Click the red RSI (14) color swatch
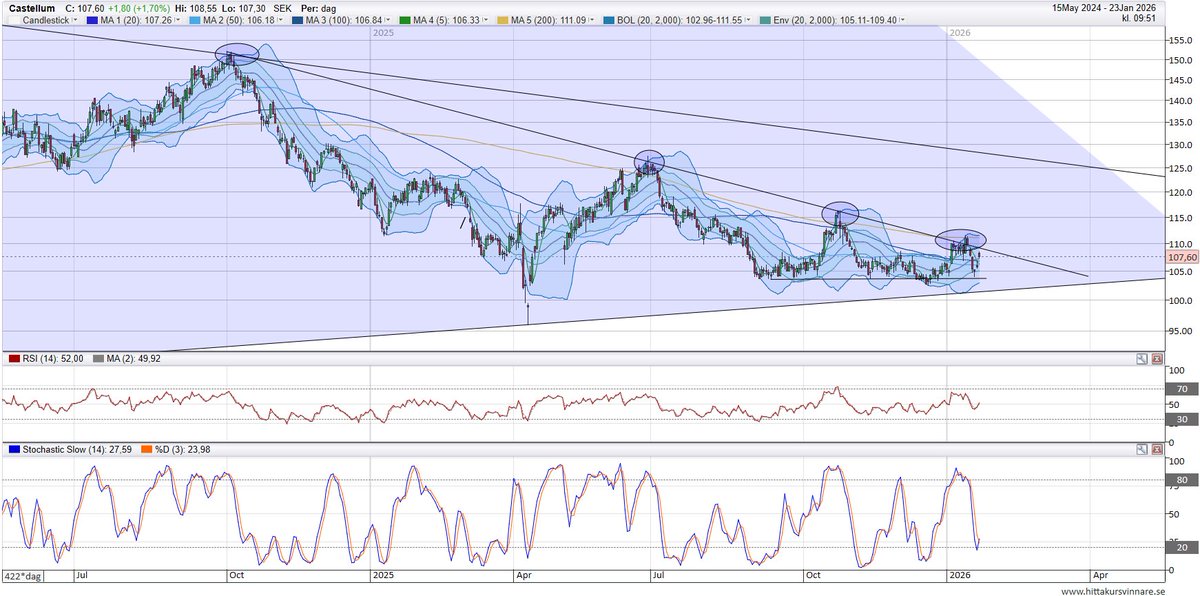This screenshot has width=1200, height=596. (14, 358)
